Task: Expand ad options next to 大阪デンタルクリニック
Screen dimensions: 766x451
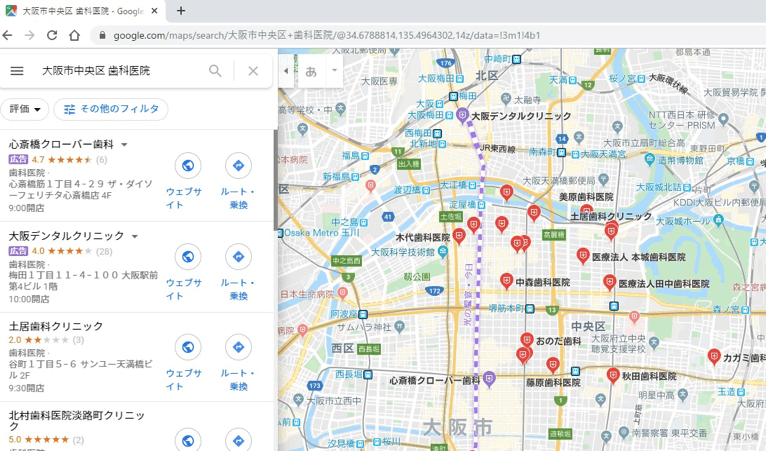Action: click(135, 237)
